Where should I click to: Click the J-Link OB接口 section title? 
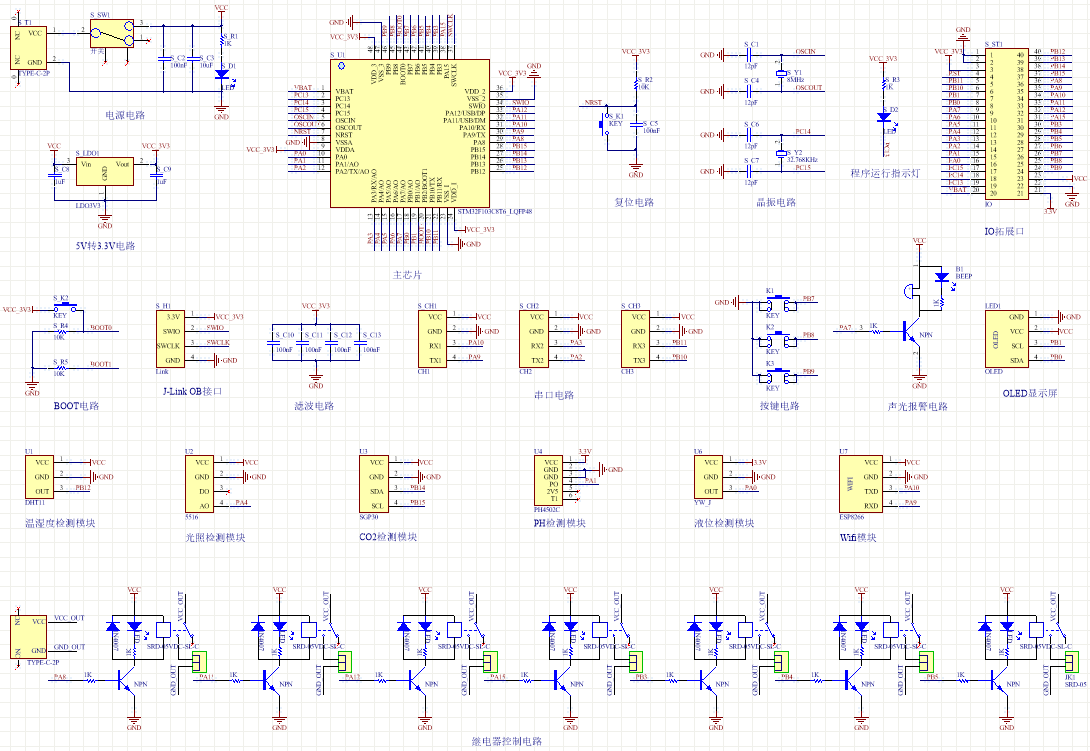tap(193, 391)
